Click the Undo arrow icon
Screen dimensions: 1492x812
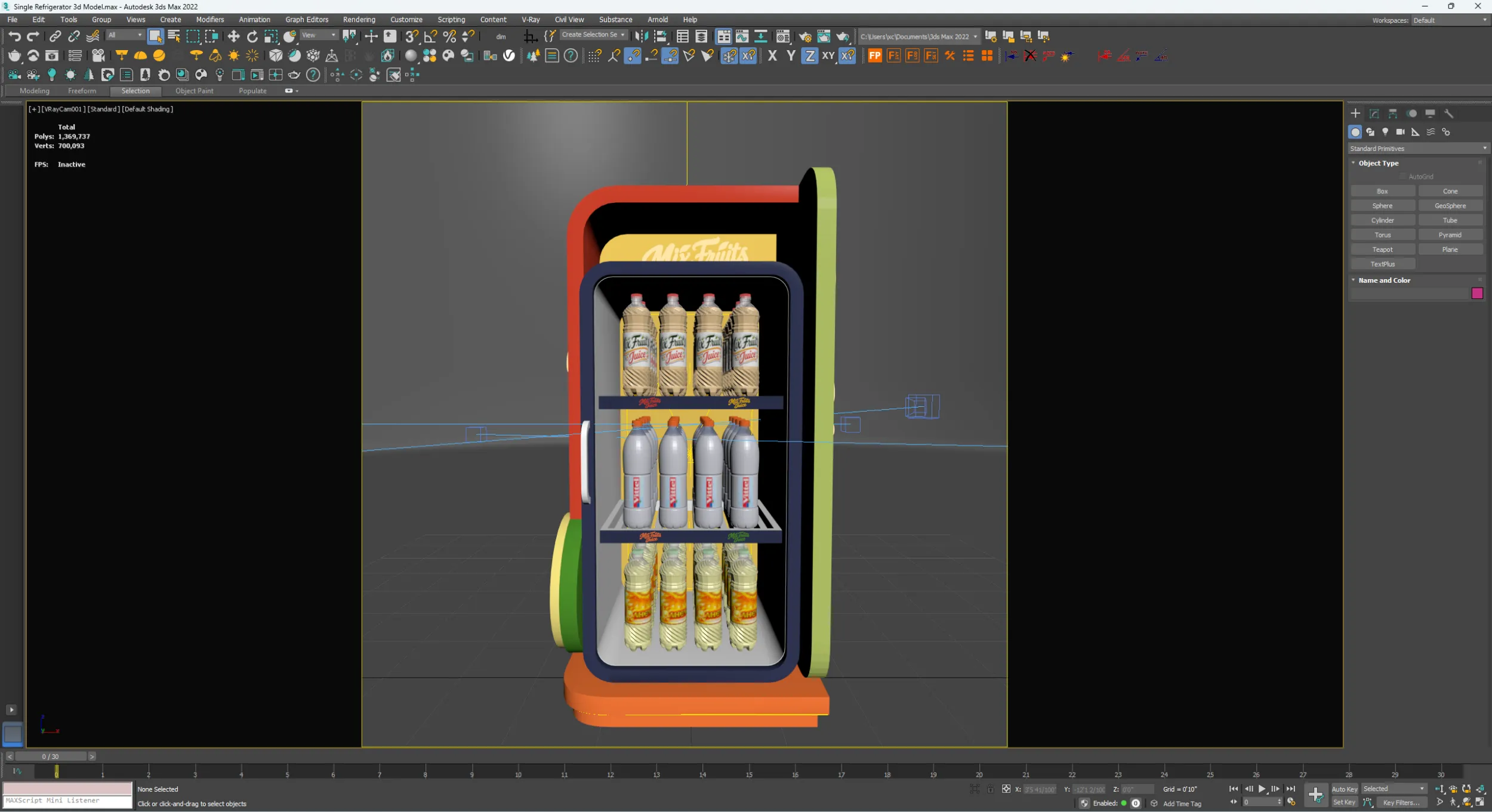click(14, 36)
